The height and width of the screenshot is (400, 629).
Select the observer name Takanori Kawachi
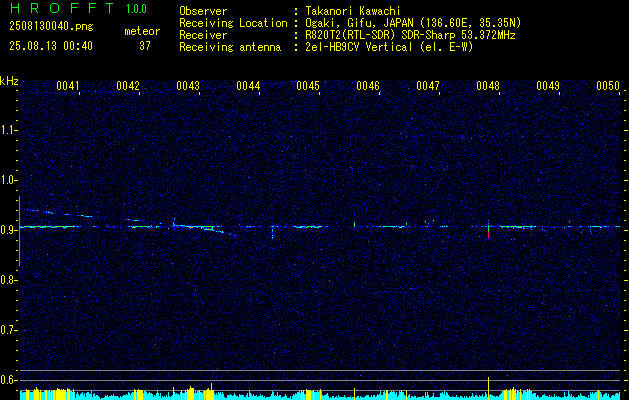pyautogui.click(x=353, y=11)
